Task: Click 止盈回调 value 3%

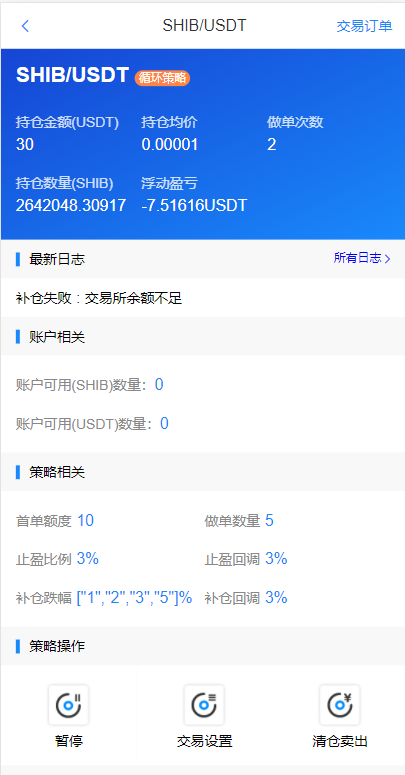Action: tap(276, 559)
